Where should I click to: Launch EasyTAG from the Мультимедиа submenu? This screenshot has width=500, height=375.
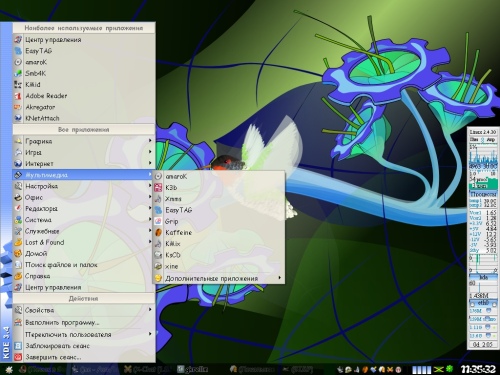219,210
